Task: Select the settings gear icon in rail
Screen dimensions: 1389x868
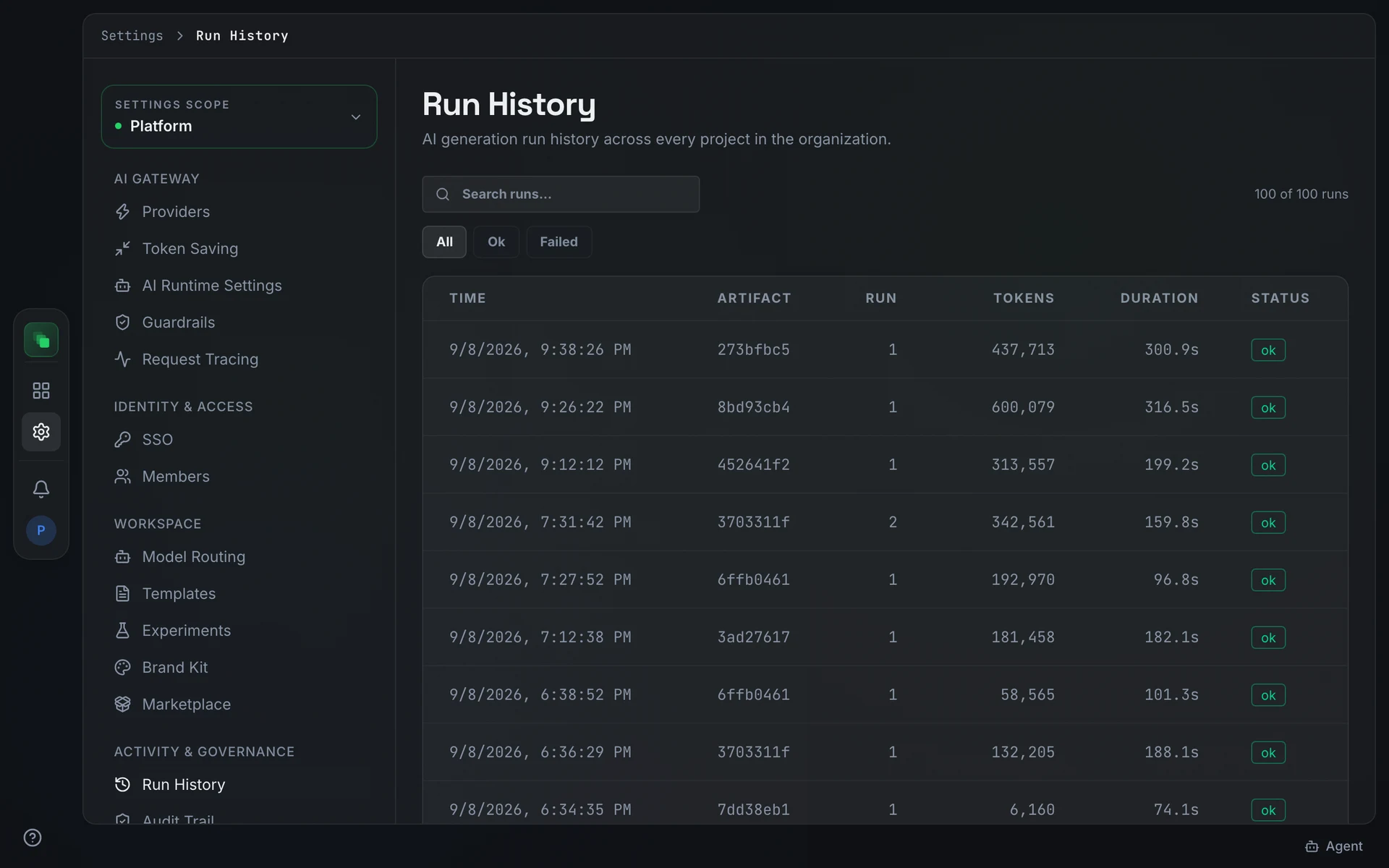Action: [41, 432]
